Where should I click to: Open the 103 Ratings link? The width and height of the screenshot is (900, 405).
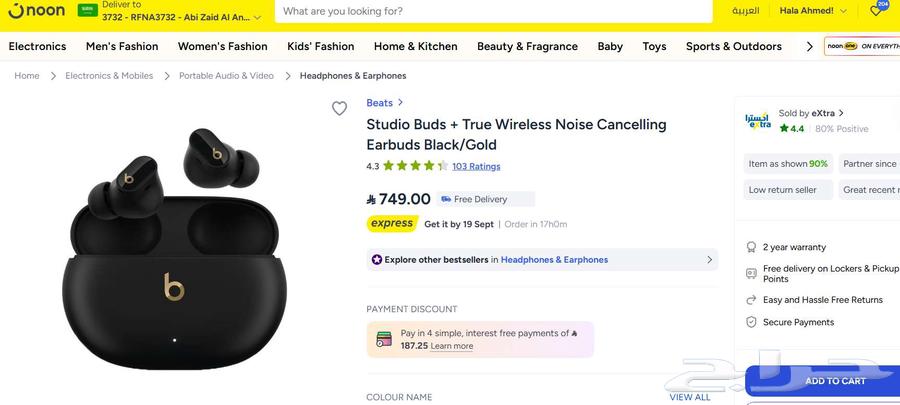click(x=476, y=166)
